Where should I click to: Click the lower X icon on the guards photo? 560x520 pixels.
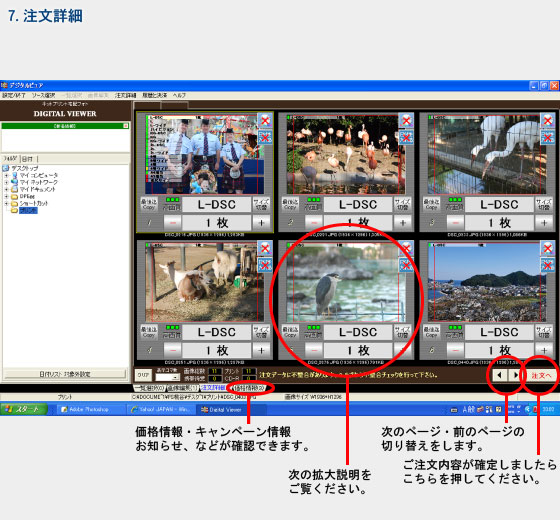click(265, 137)
